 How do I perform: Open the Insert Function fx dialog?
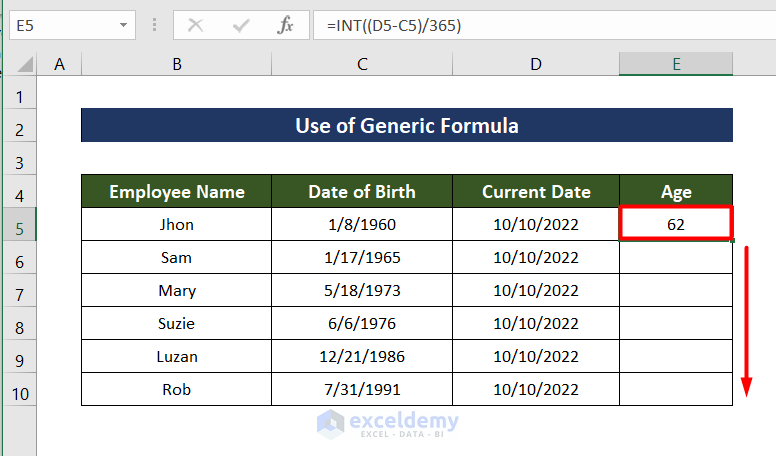(x=286, y=25)
